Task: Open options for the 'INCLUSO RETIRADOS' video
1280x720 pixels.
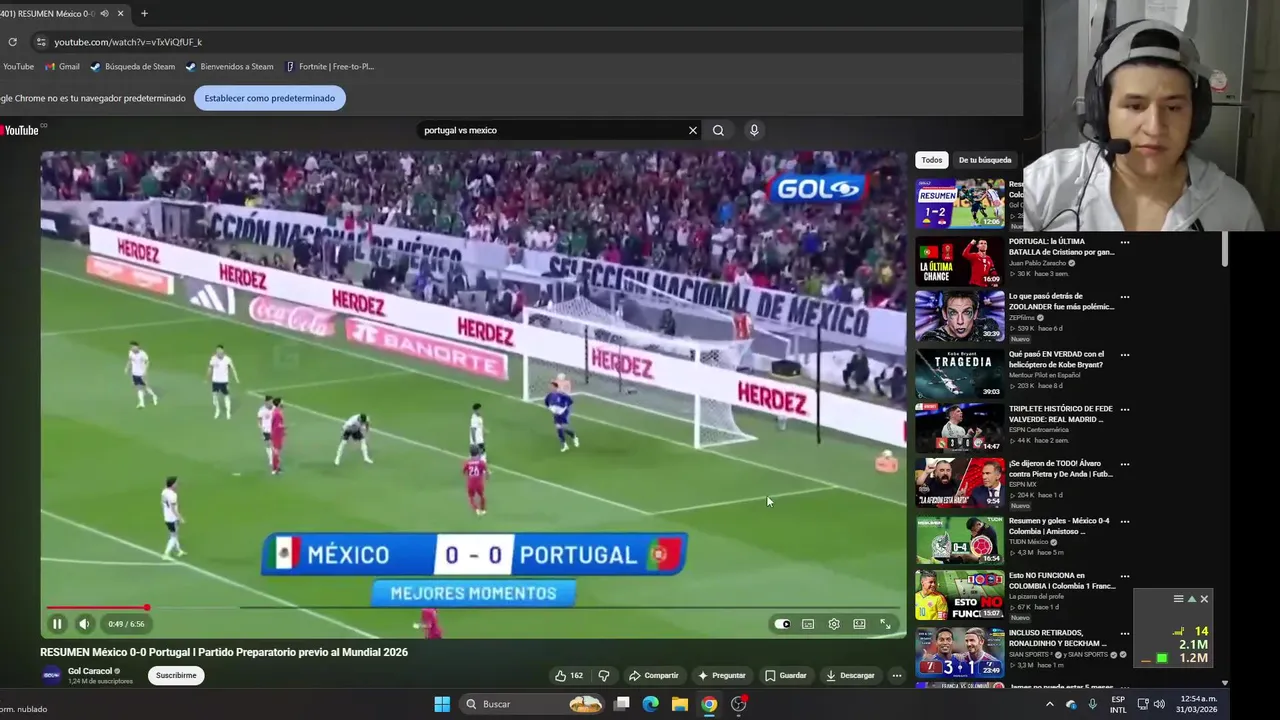Action: point(1125,633)
